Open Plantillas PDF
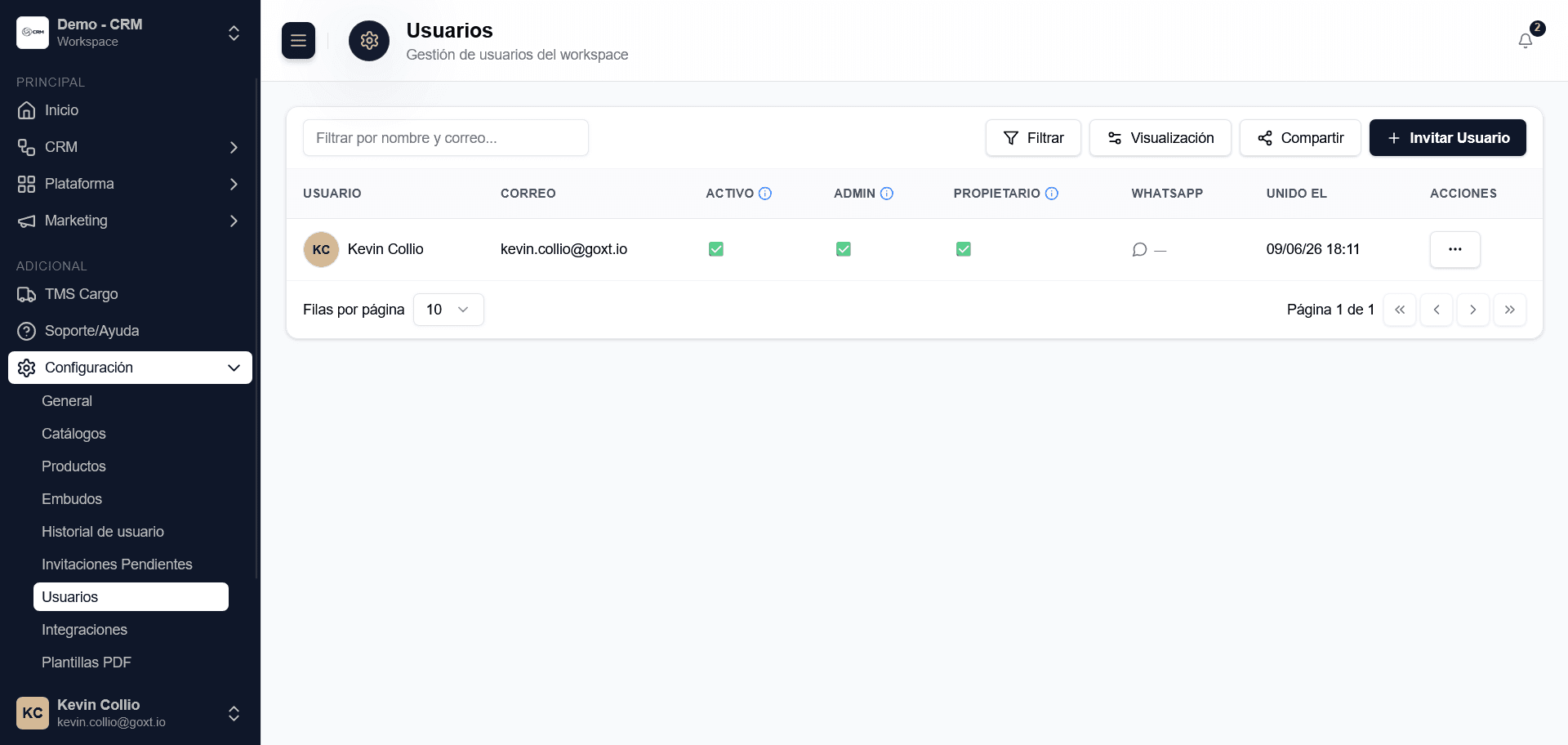This screenshot has width=1568, height=745. point(87,662)
